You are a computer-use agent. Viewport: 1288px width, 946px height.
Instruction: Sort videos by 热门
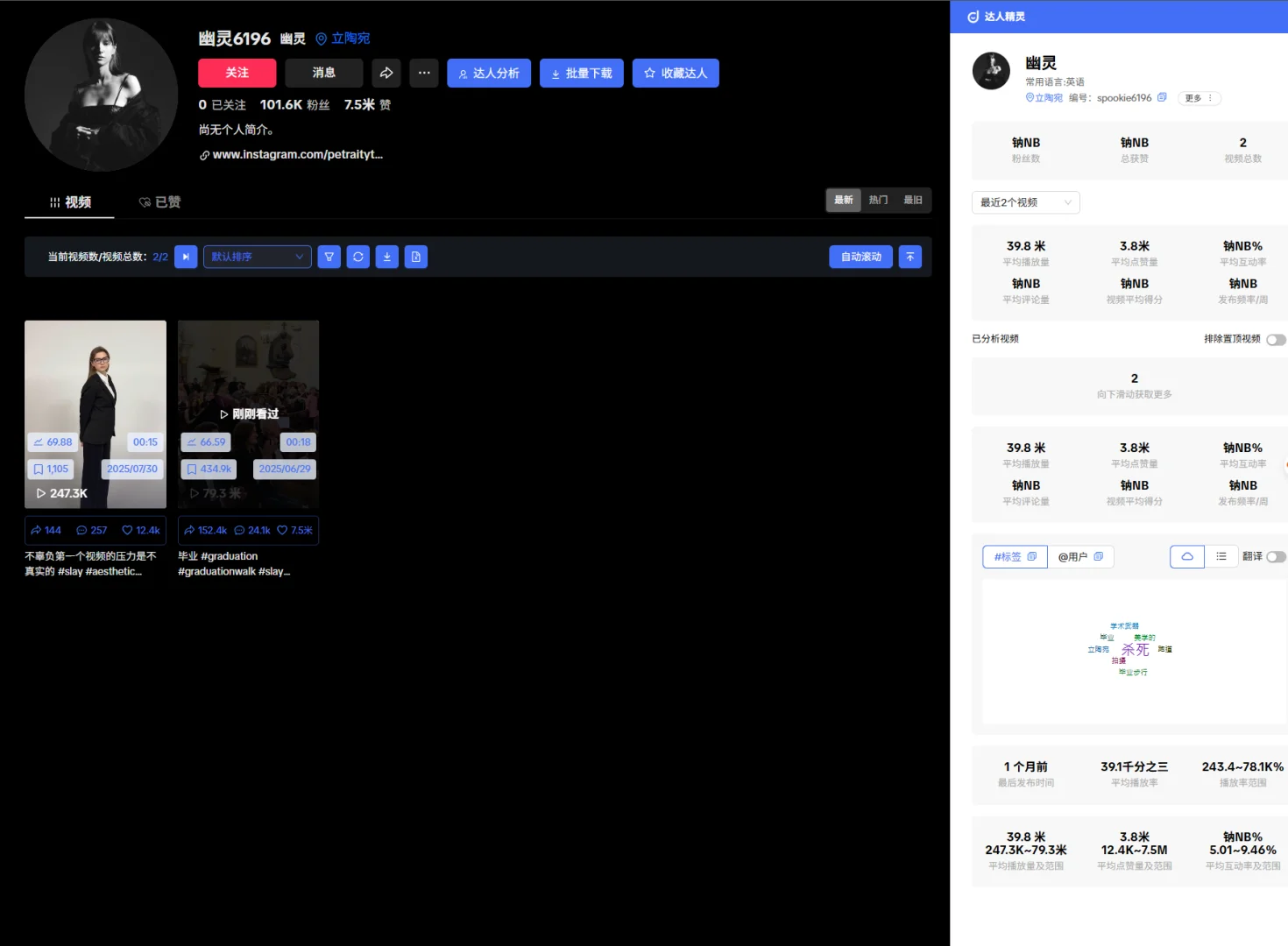878,201
